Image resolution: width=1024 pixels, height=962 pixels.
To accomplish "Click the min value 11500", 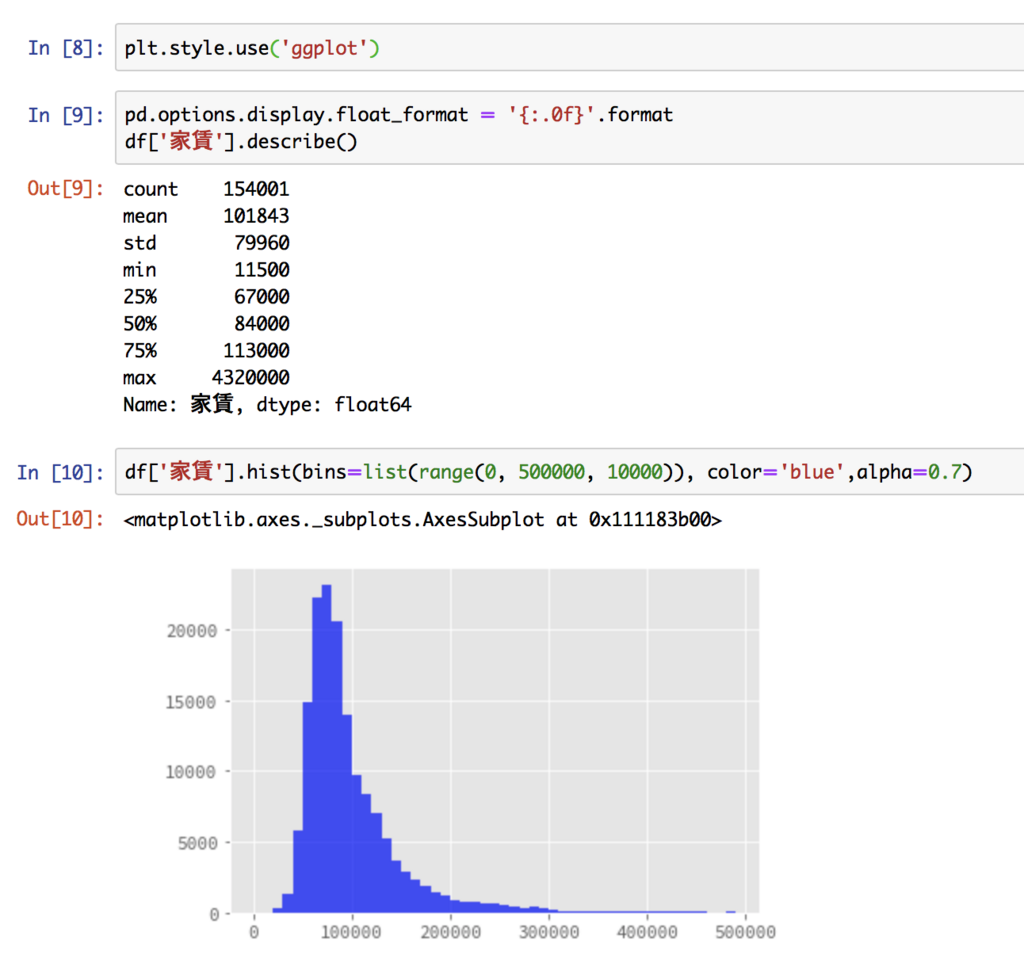I will click(262, 270).
